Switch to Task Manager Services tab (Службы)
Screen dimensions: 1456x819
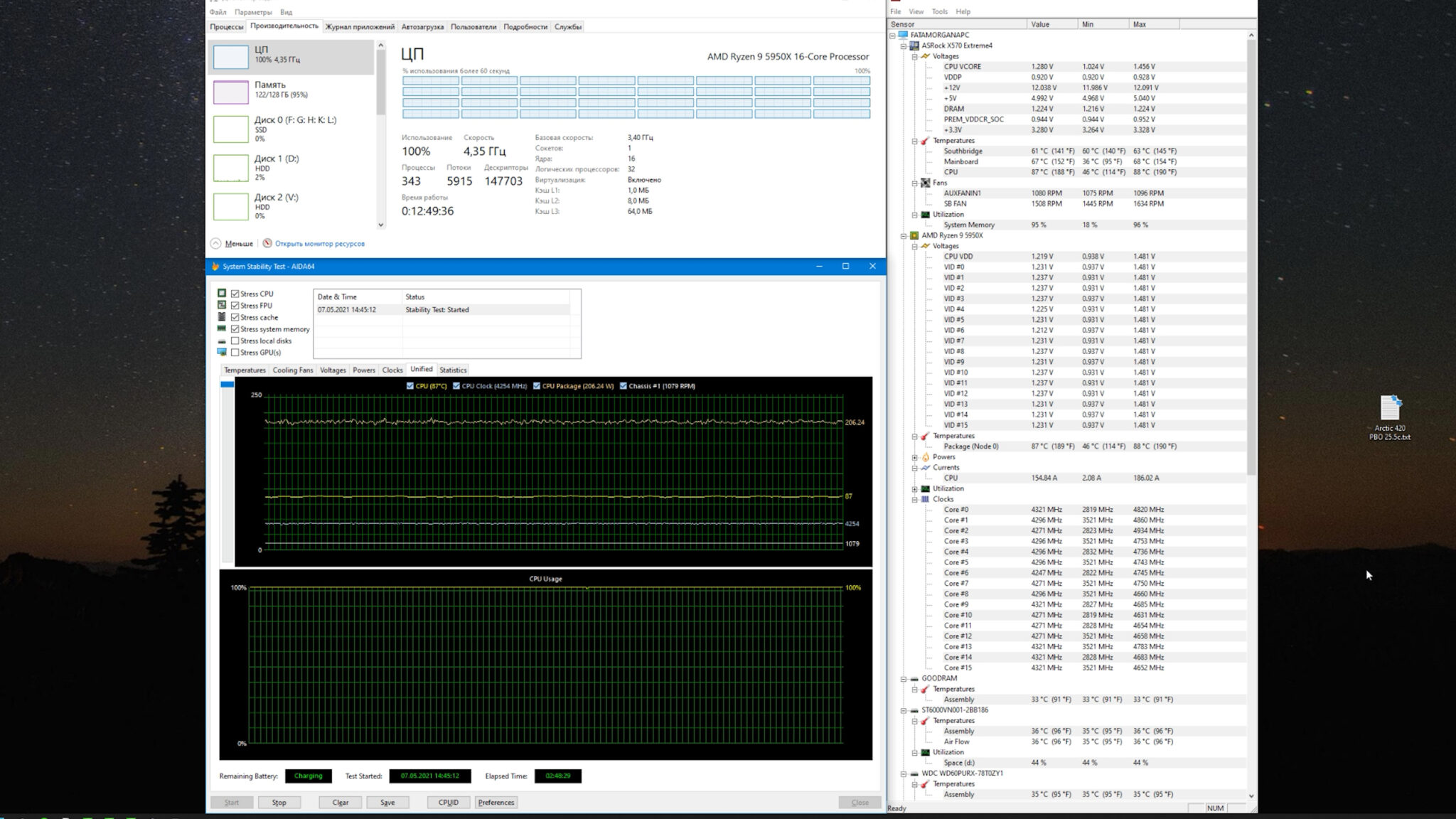[568, 26]
